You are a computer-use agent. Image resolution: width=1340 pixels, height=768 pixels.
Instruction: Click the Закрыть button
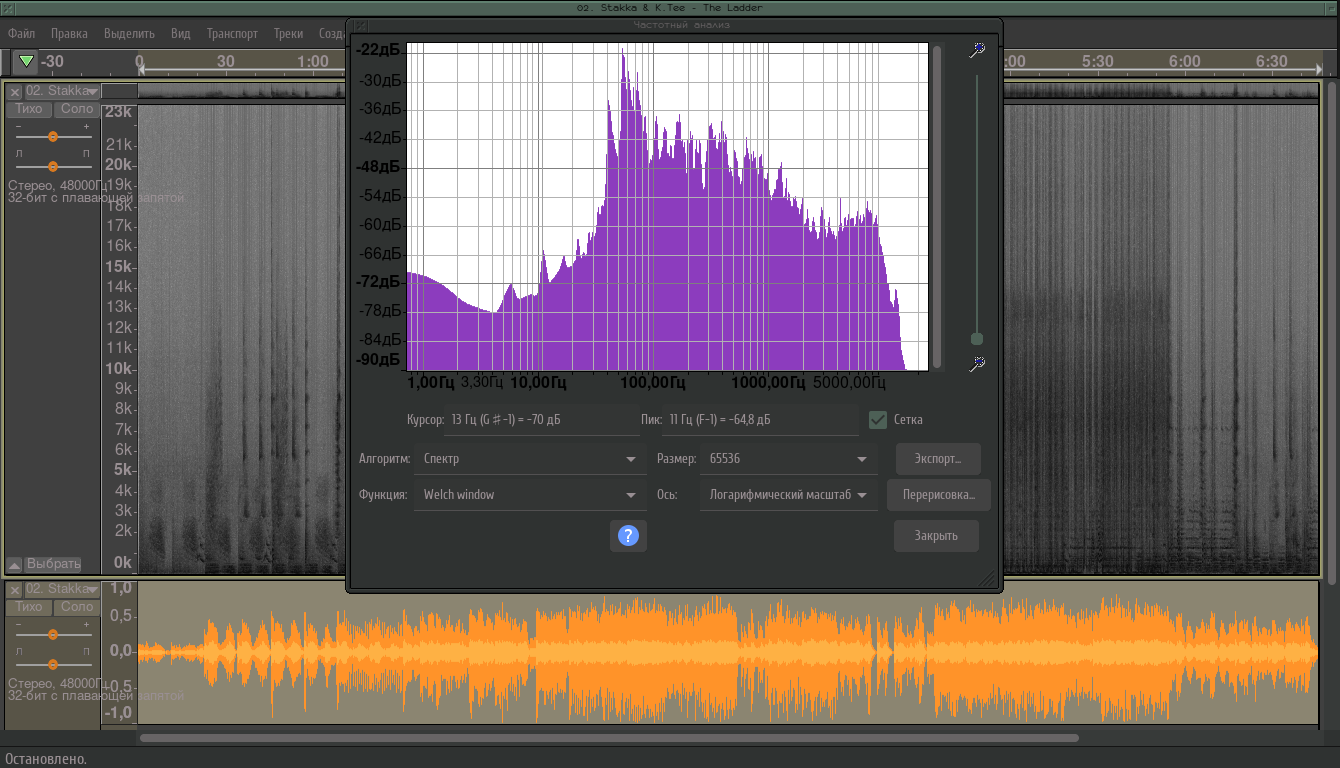click(936, 536)
